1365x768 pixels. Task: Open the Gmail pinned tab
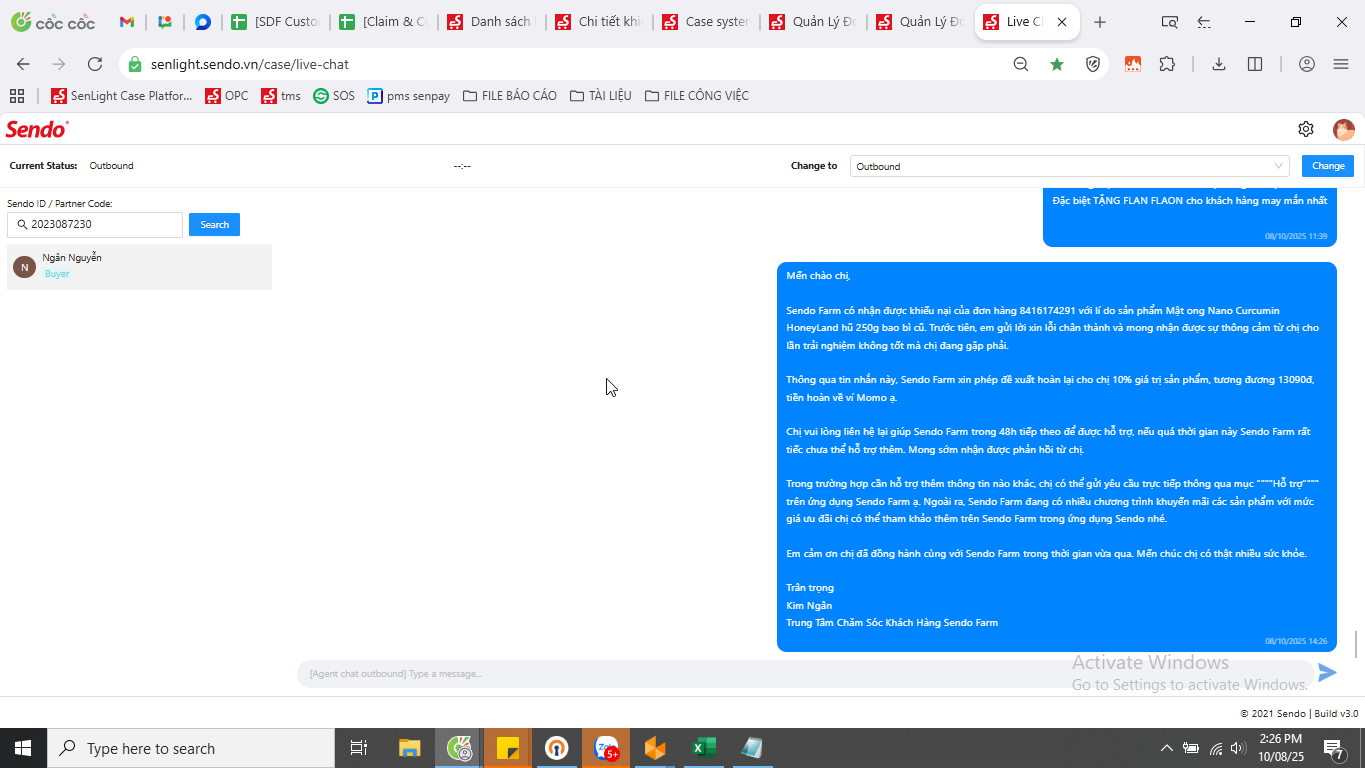point(127,22)
